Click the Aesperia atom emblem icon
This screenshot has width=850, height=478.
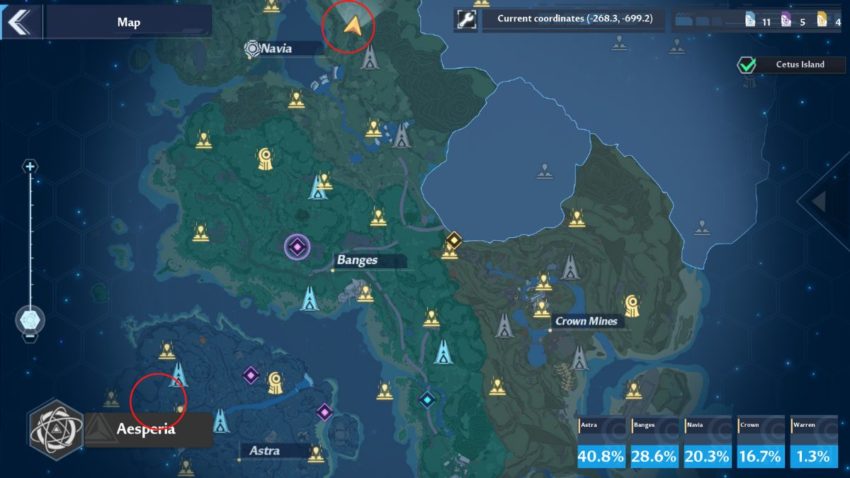pyautogui.click(x=55, y=428)
